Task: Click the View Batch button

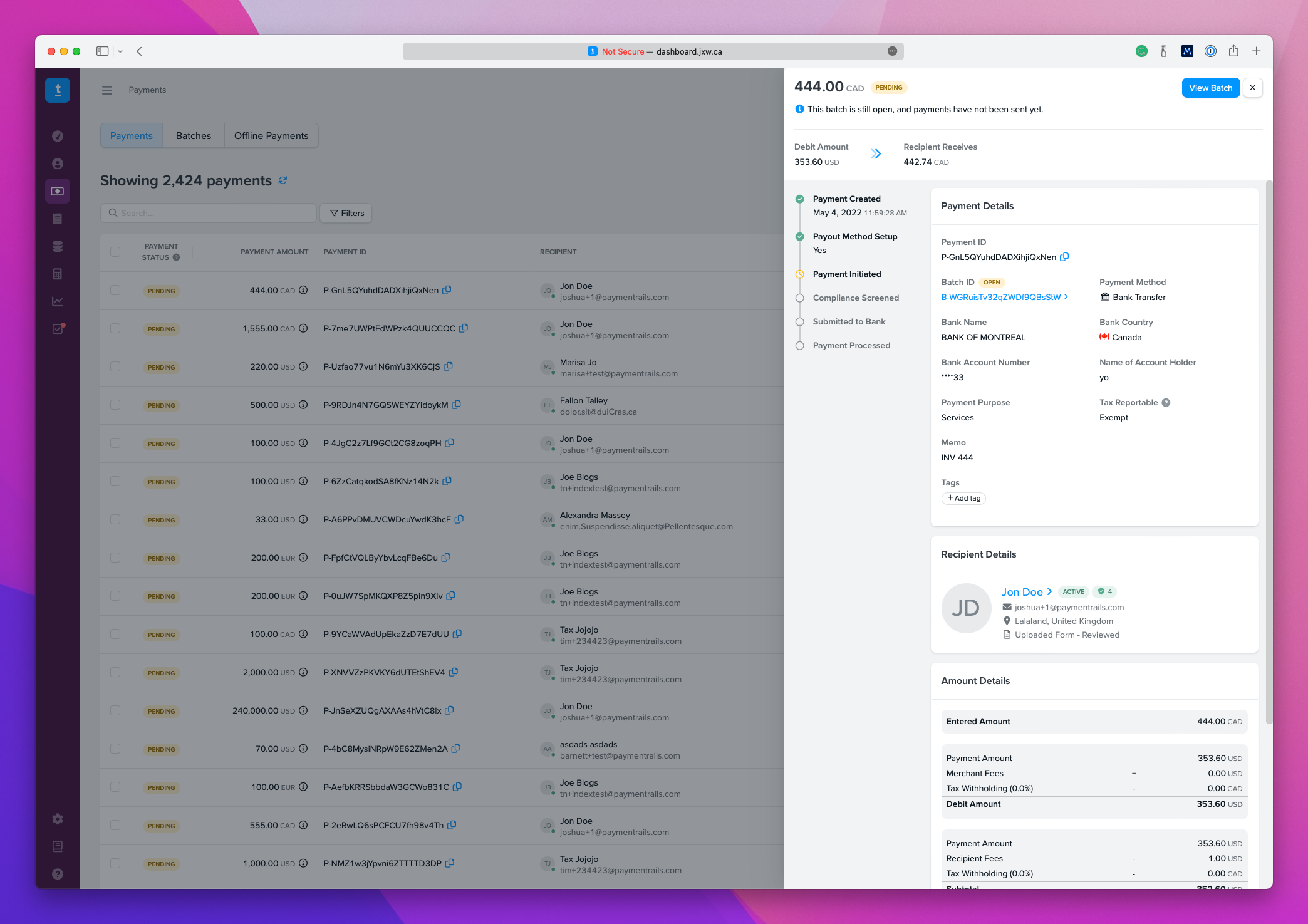Action: pyautogui.click(x=1210, y=88)
